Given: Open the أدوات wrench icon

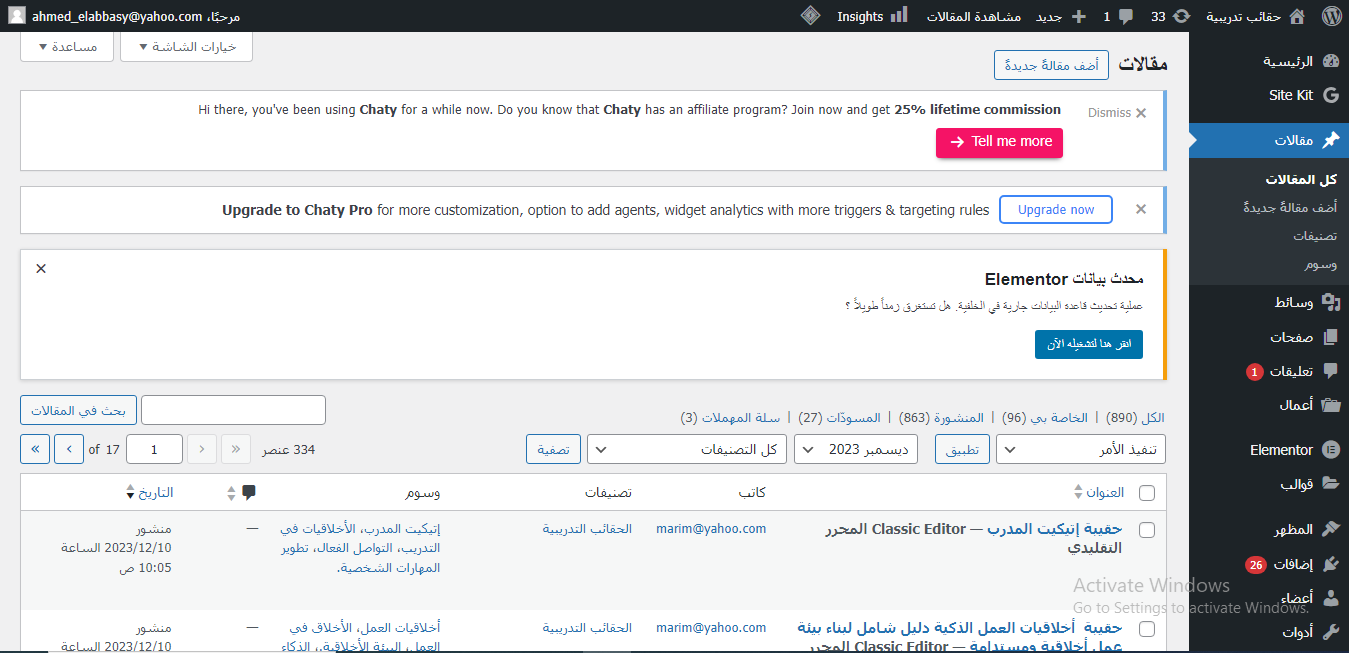Looking at the screenshot, I should click(x=1330, y=632).
